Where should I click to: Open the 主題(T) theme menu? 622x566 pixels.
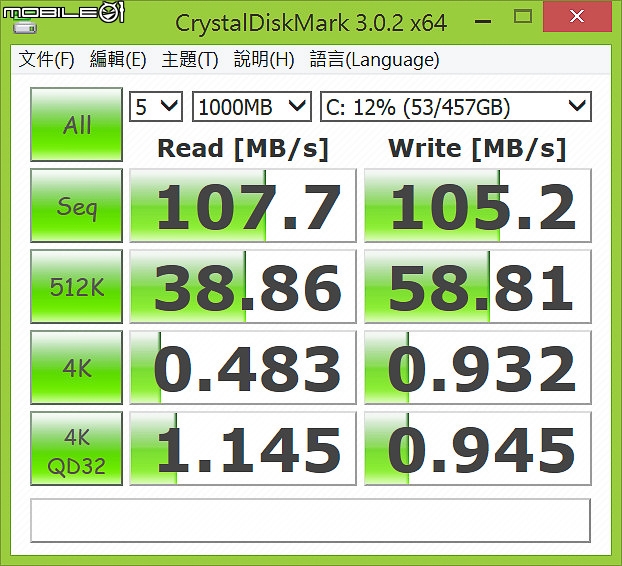click(x=190, y=59)
